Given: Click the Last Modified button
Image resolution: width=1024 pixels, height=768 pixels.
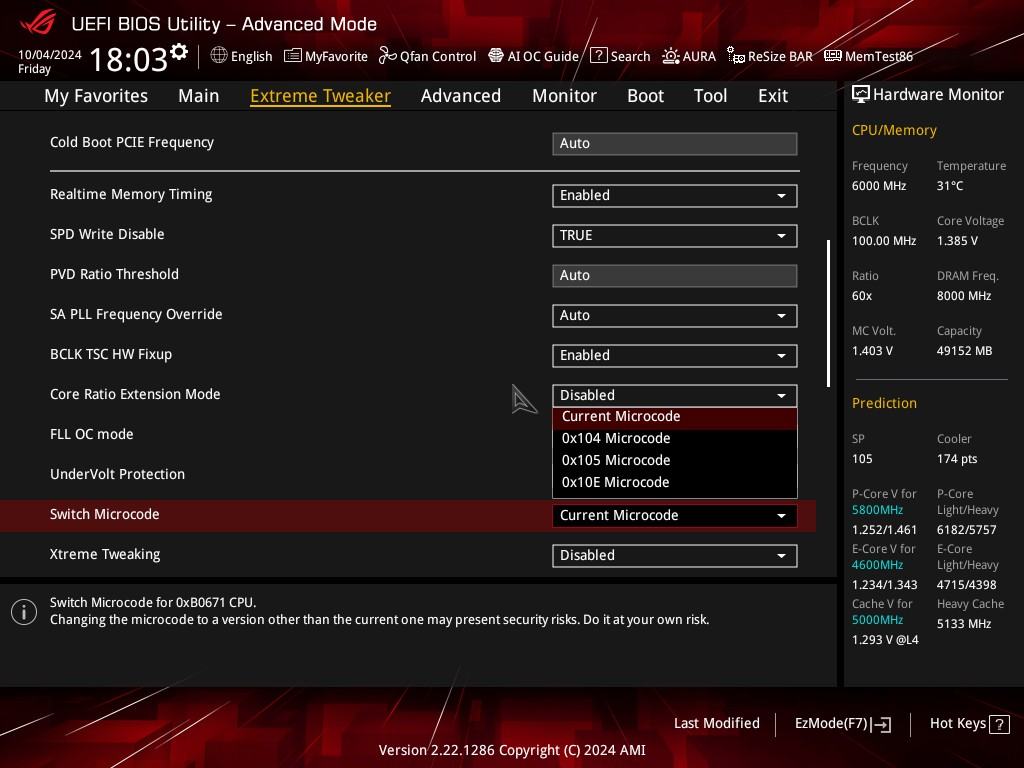Looking at the screenshot, I should tap(716, 724).
